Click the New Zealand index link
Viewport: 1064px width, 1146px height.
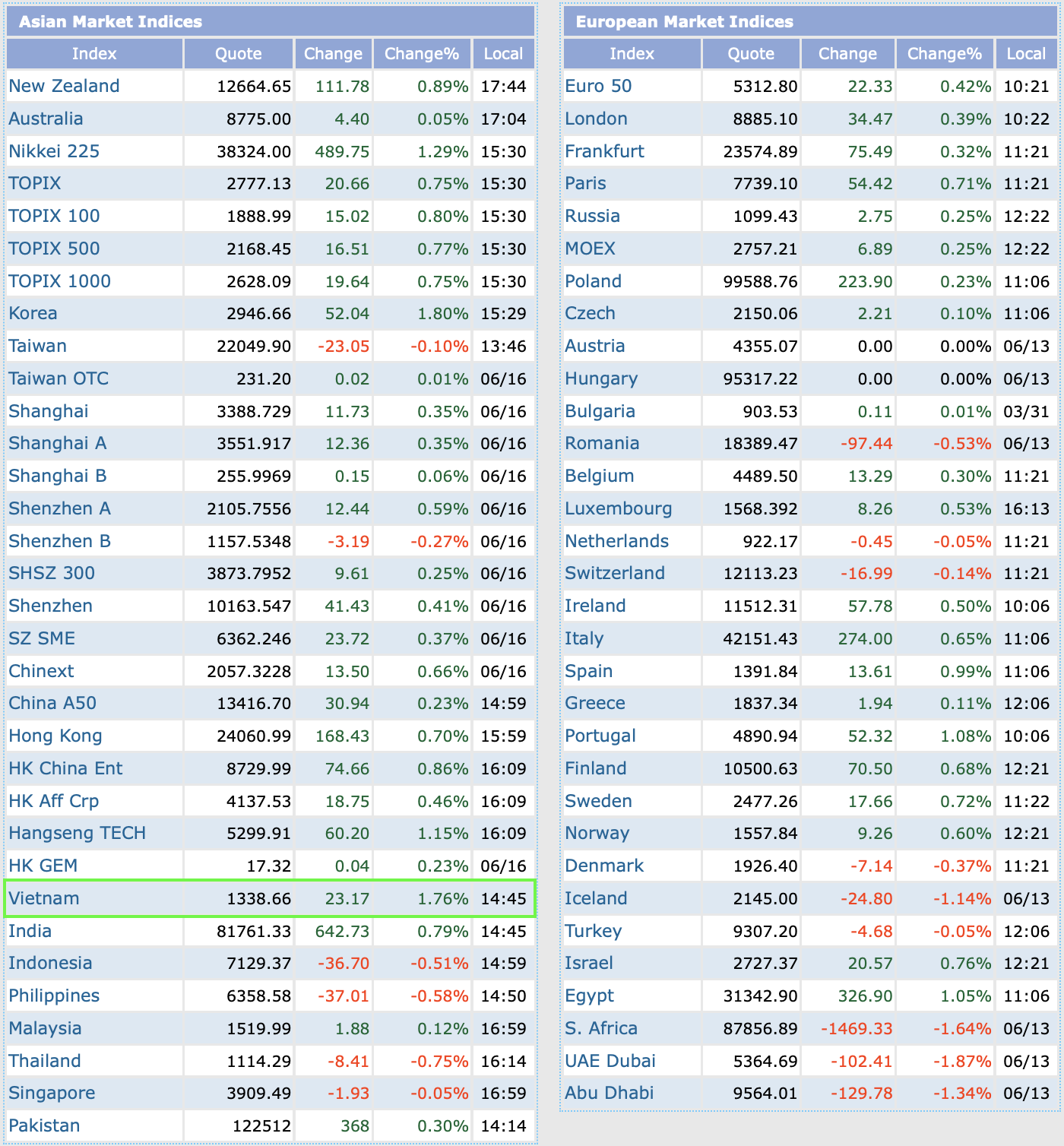tap(64, 86)
